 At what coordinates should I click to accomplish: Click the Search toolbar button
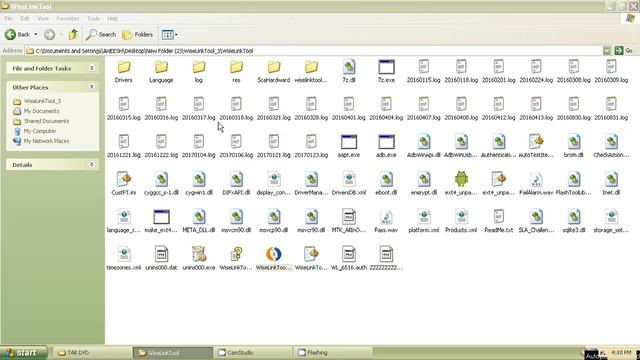[x=101, y=35]
